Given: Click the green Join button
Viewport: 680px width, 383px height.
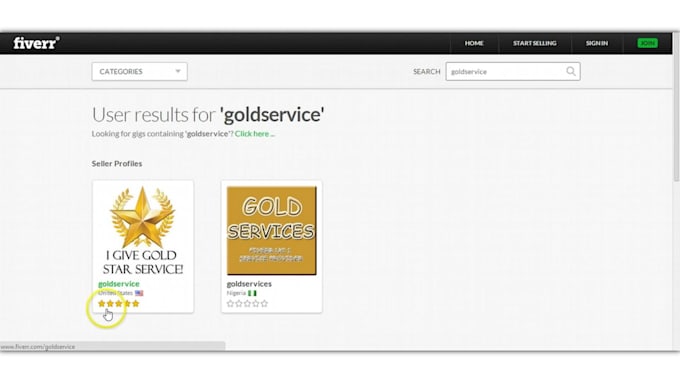Looking at the screenshot, I should point(647,43).
